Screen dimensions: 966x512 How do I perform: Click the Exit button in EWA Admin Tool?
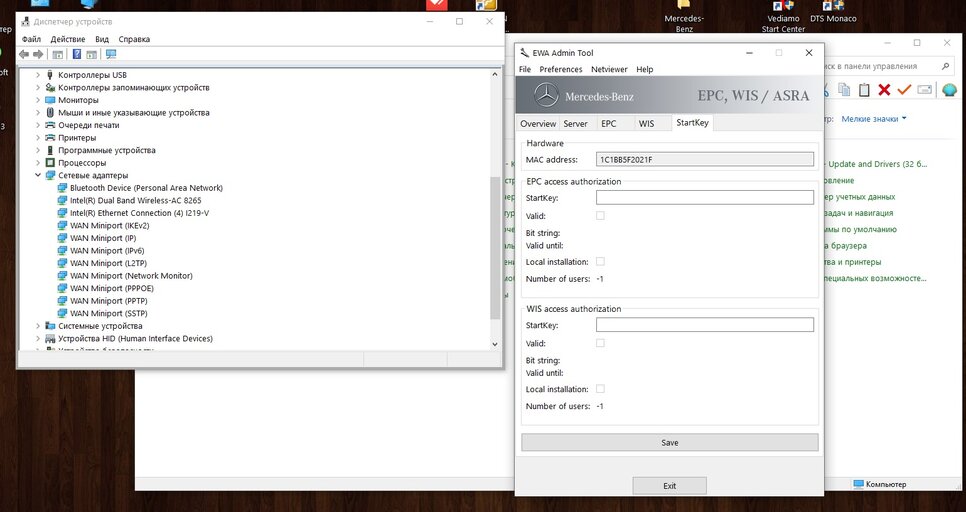click(x=670, y=486)
